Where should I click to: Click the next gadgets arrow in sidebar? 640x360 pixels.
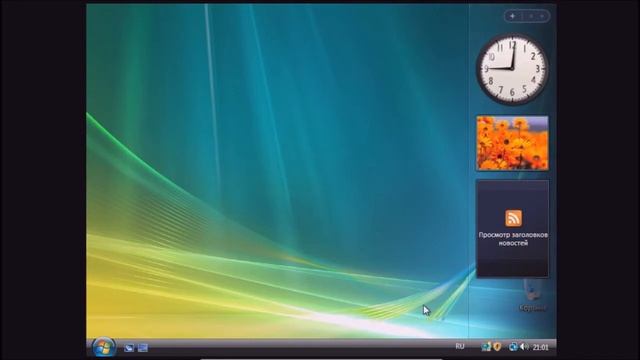[x=542, y=16]
